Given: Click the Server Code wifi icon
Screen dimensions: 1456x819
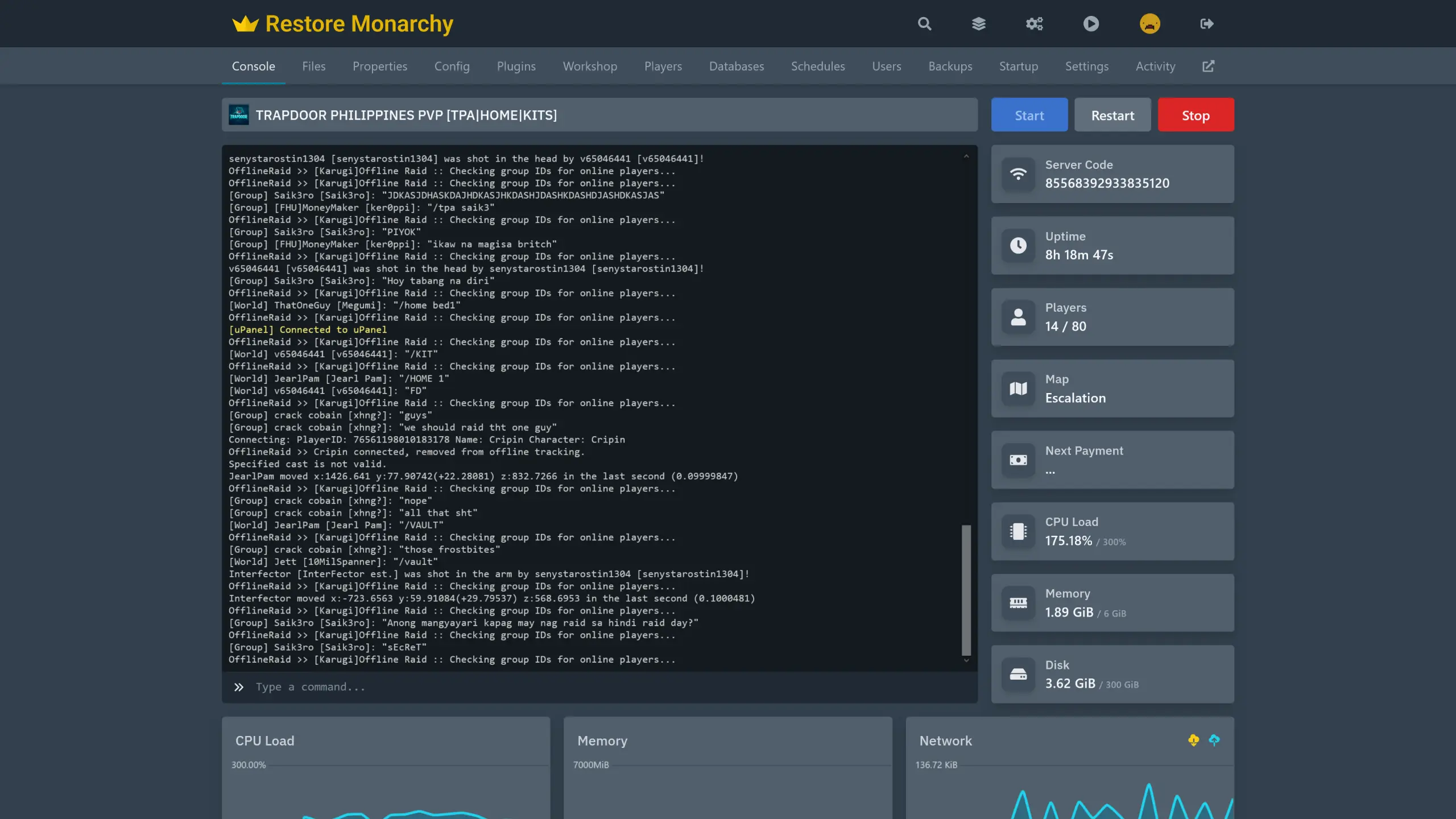Looking at the screenshot, I should point(1018,174).
